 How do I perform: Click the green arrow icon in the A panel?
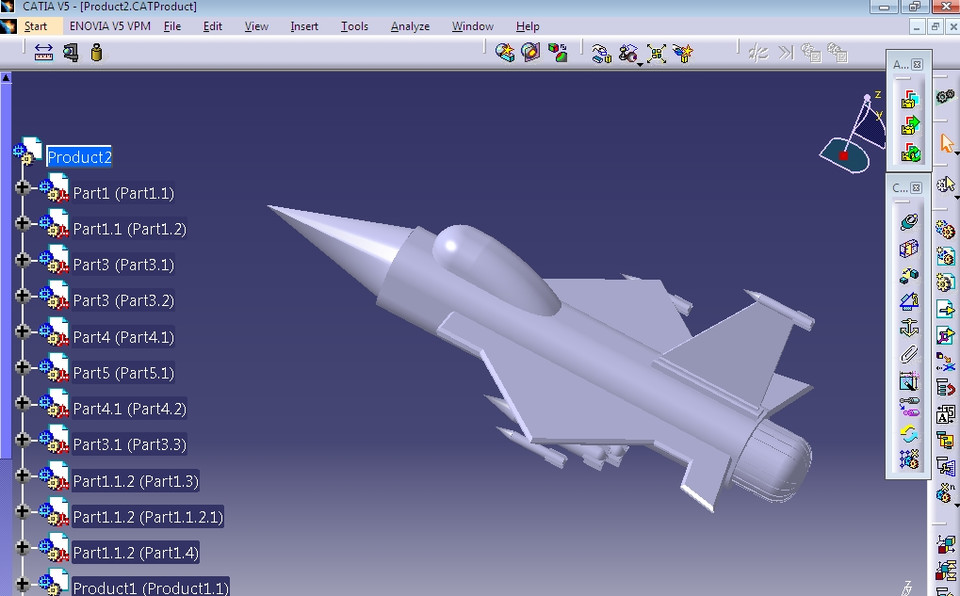pyautogui.click(x=909, y=125)
